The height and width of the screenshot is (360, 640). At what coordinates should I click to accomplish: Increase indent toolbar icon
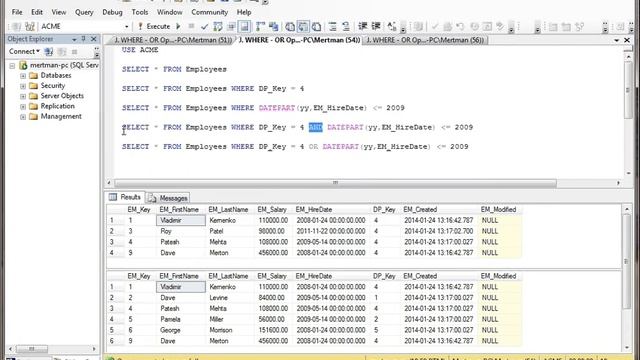click(x=376, y=27)
